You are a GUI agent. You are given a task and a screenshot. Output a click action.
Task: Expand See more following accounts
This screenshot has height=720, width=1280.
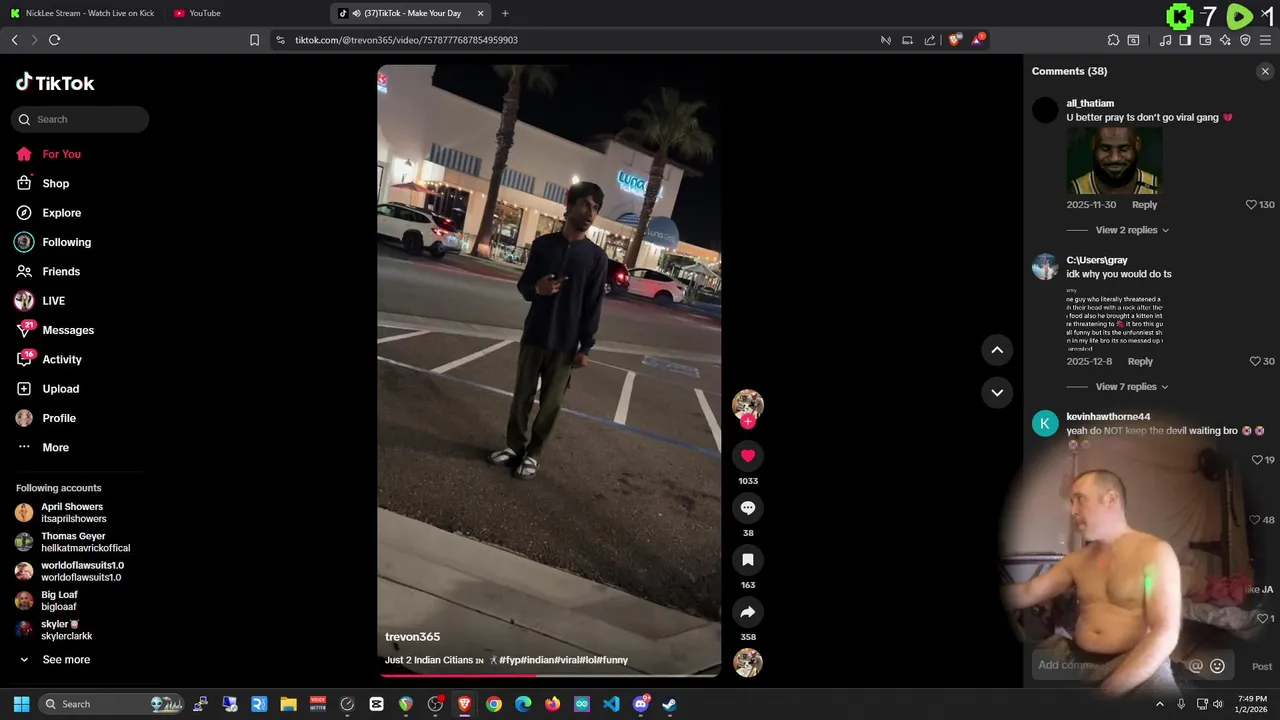click(x=66, y=660)
